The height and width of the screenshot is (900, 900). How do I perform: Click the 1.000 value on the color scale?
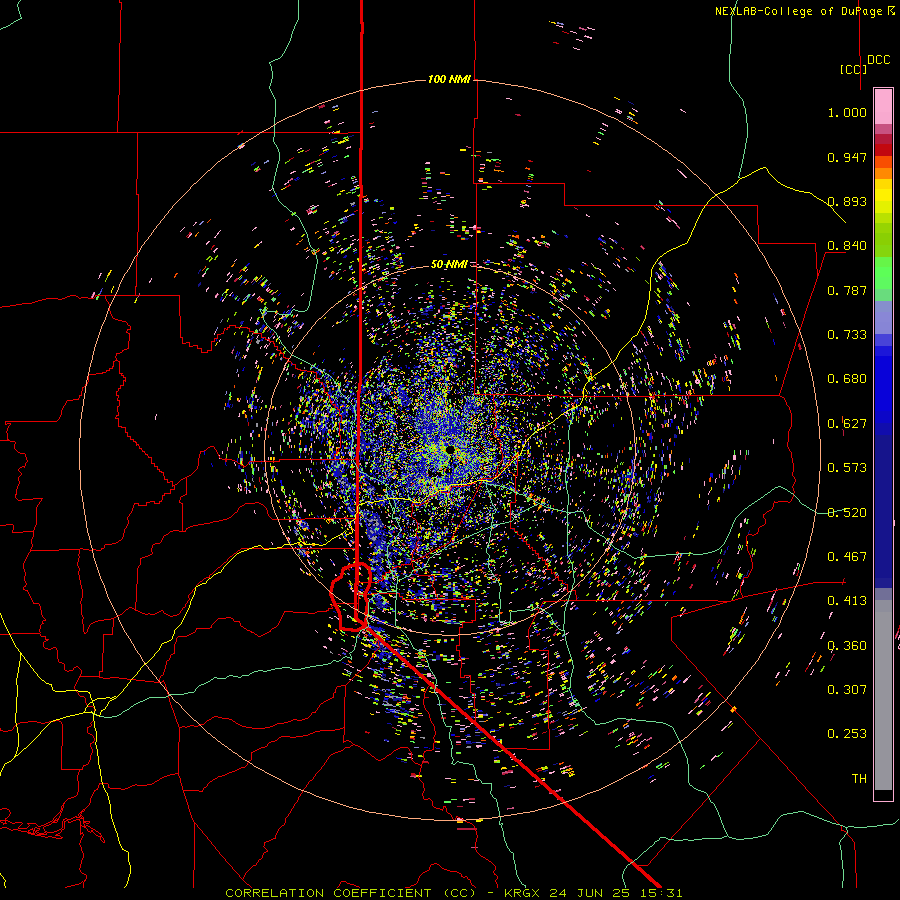(847, 112)
